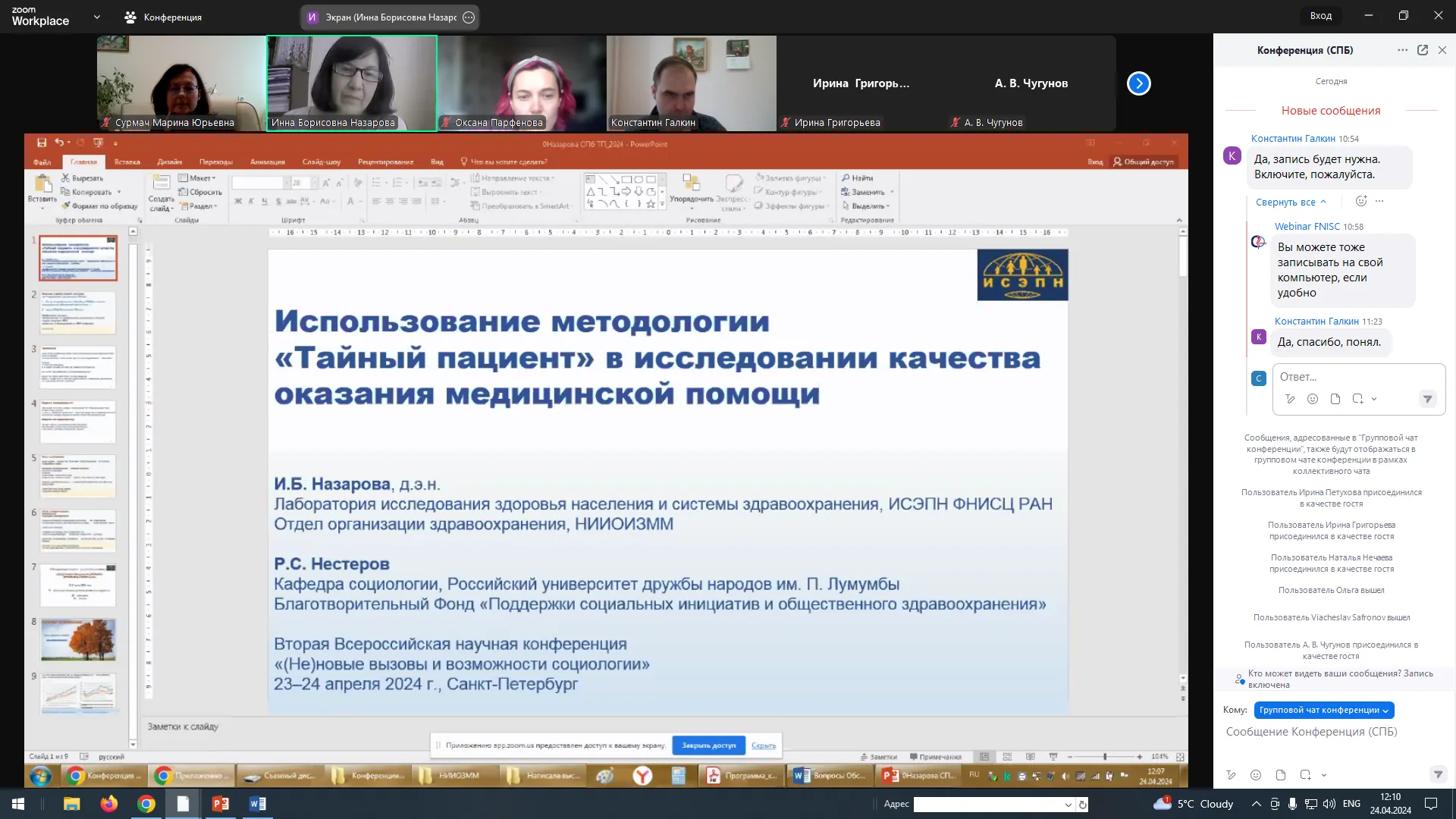Open emoji picker in the reply box
Image resolution: width=1456 pixels, height=819 pixels.
click(1313, 399)
